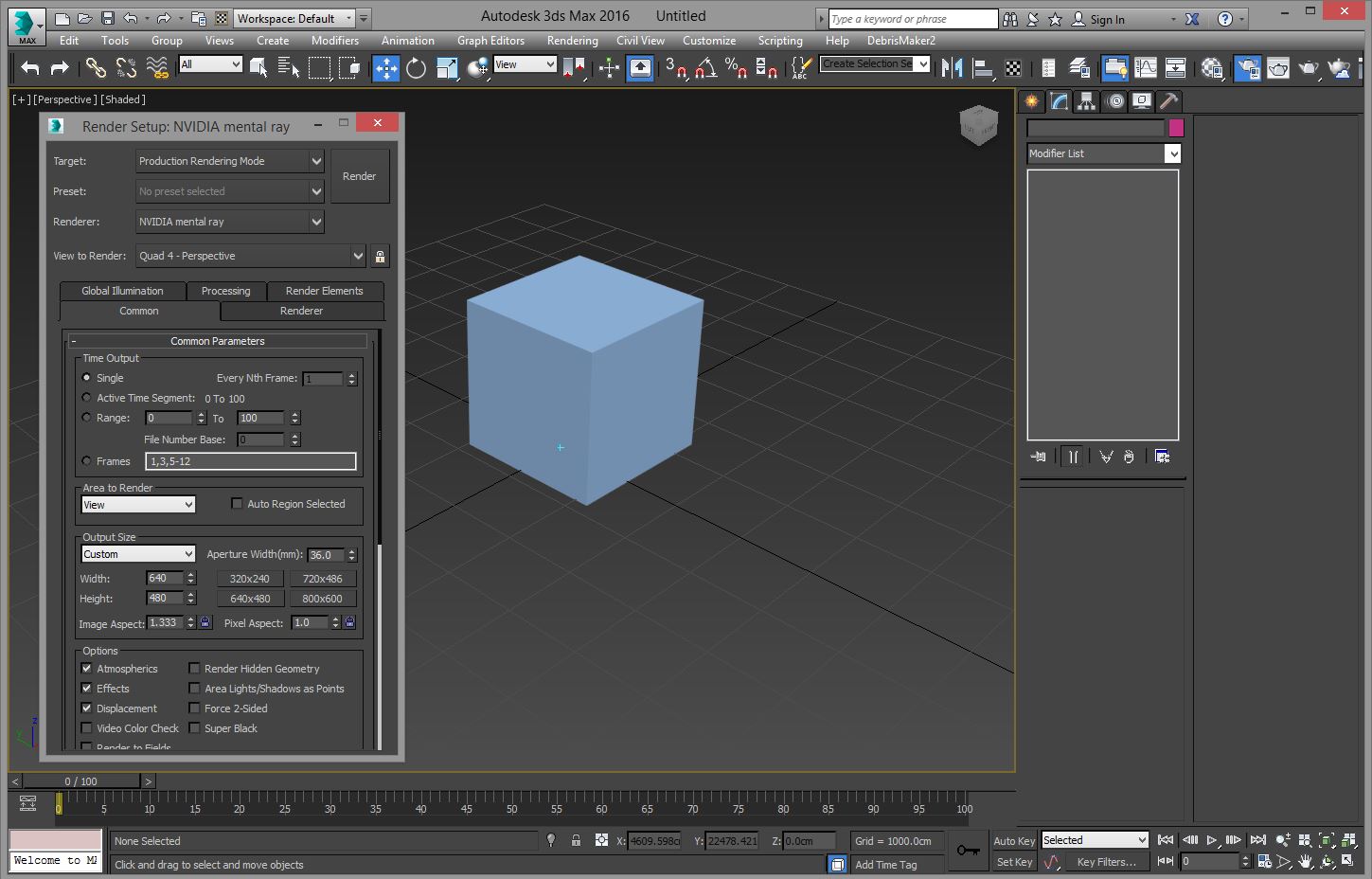Click the Render button
The height and width of the screenshot is (879, 1372).
(x=359, y=176)
